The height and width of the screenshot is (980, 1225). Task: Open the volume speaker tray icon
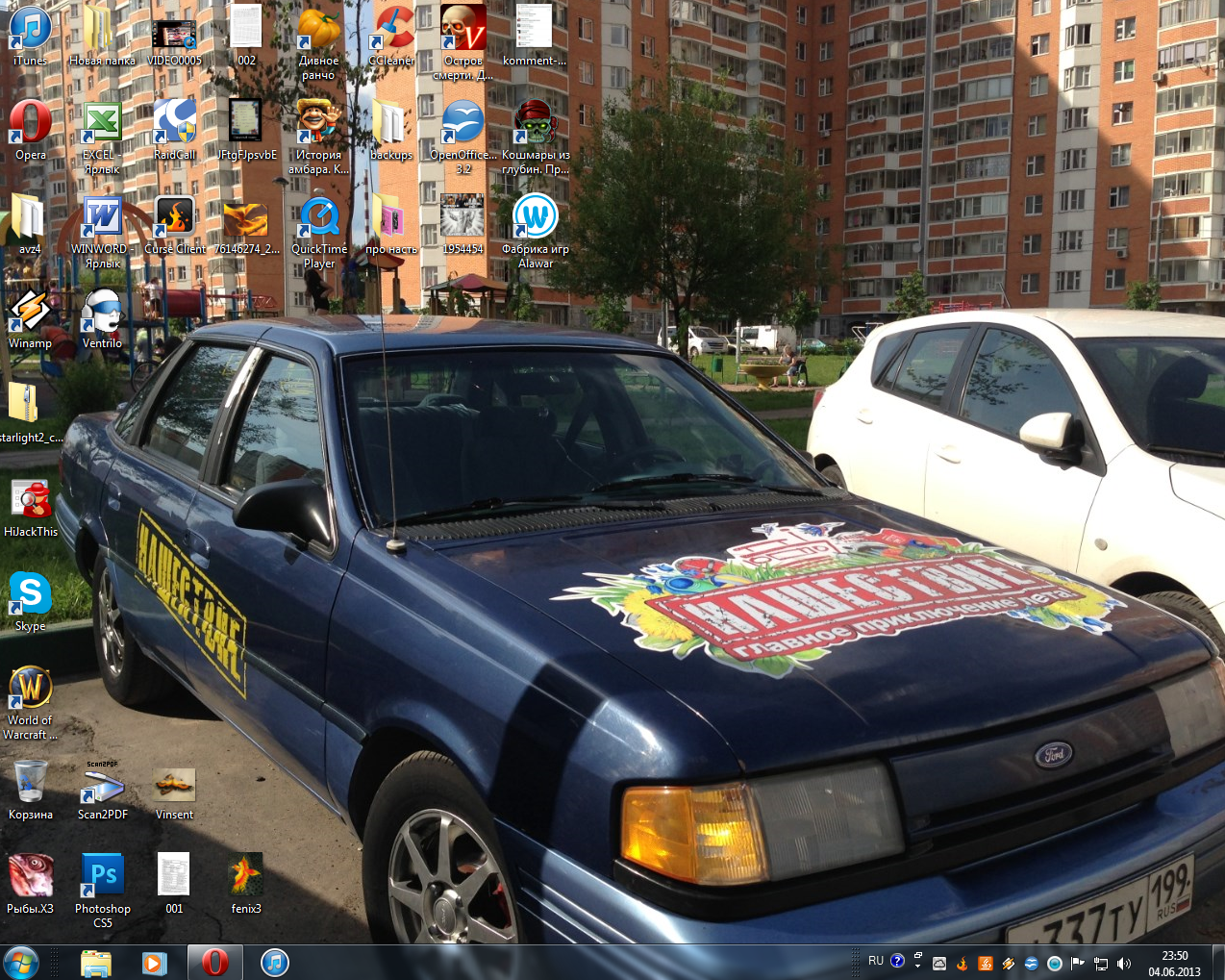click(x=1124, y=963)
